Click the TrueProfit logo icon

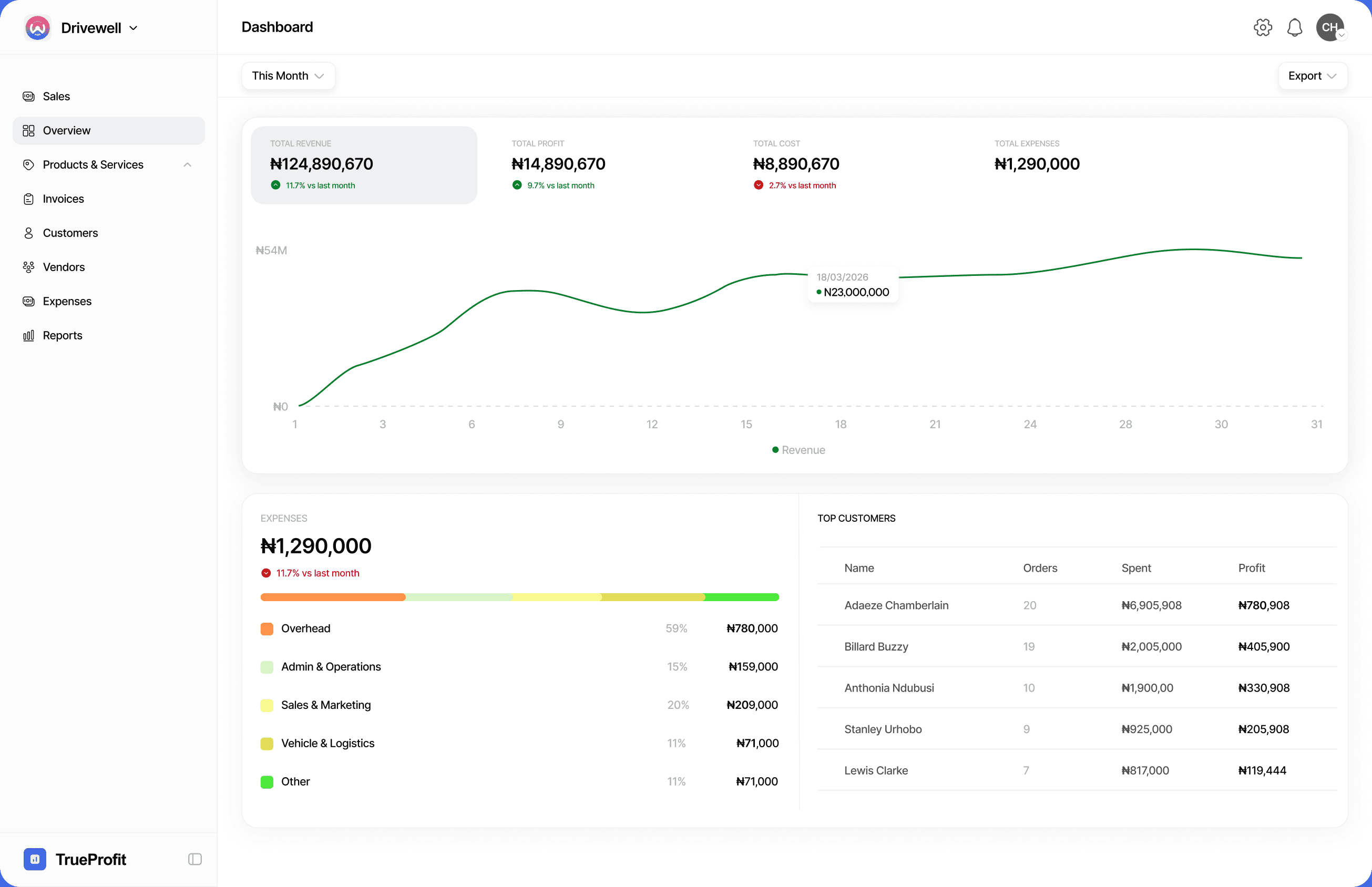pyautogui.click(x=35, y=859)
